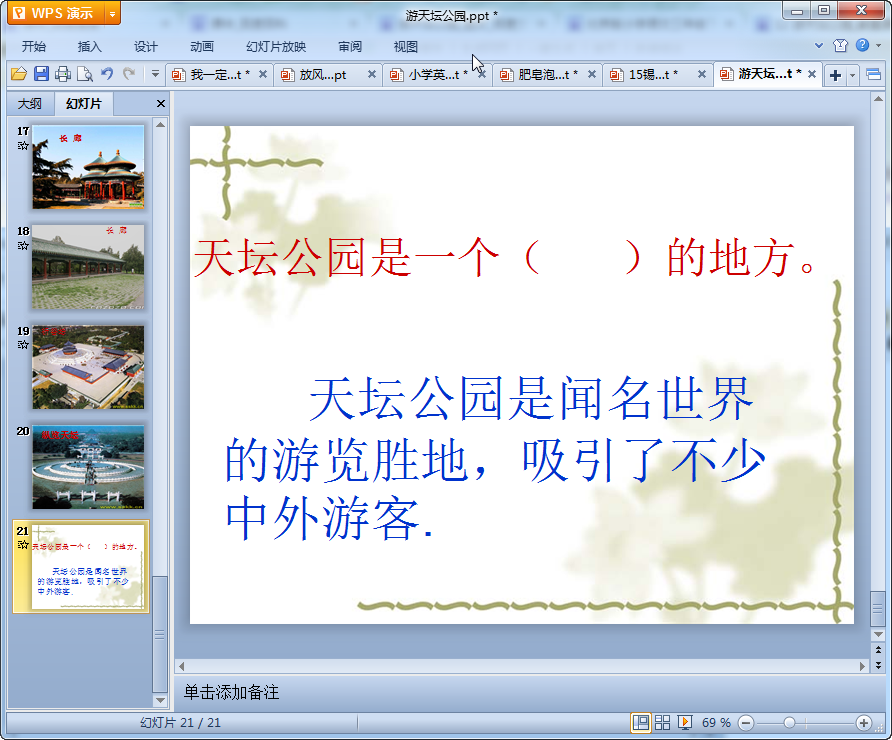This screenshot has height=740, width=892.
Task: Open the 开始 menu tab
Action: [34, 47]
